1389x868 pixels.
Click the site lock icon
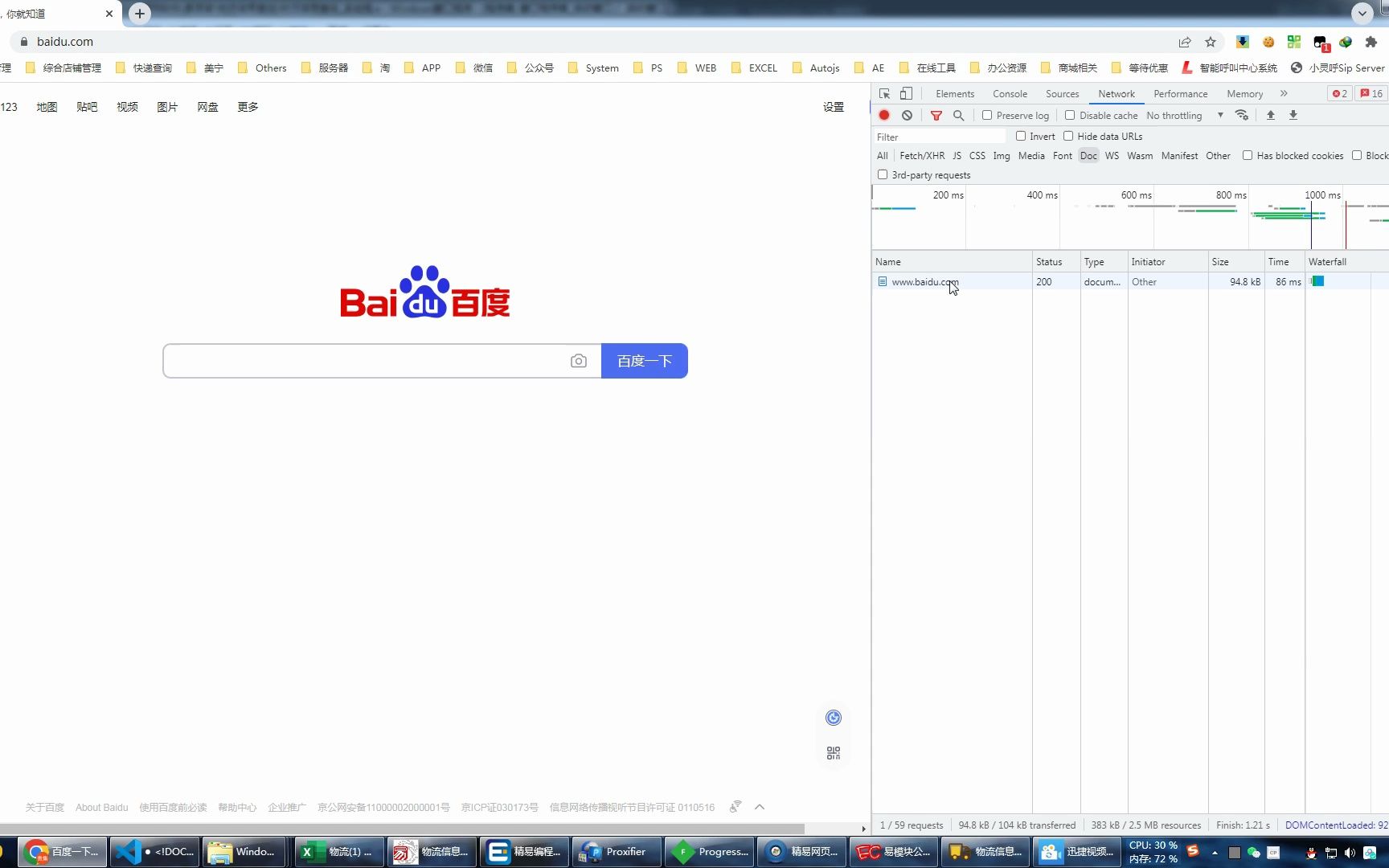pyautogui.click(x=23, y=42)
